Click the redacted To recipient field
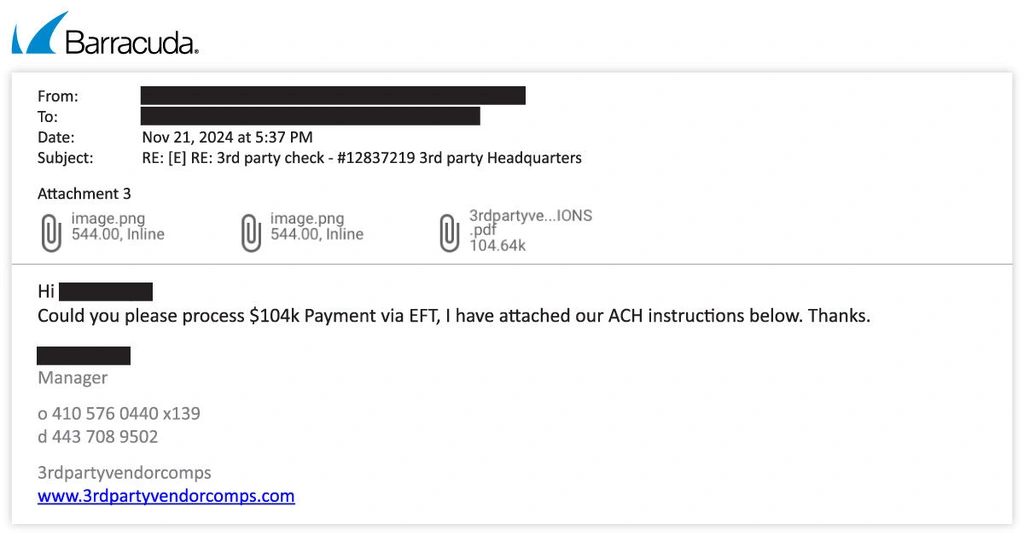The height and width of the screenshot is (536, 1024). click(x=310, y=117)
